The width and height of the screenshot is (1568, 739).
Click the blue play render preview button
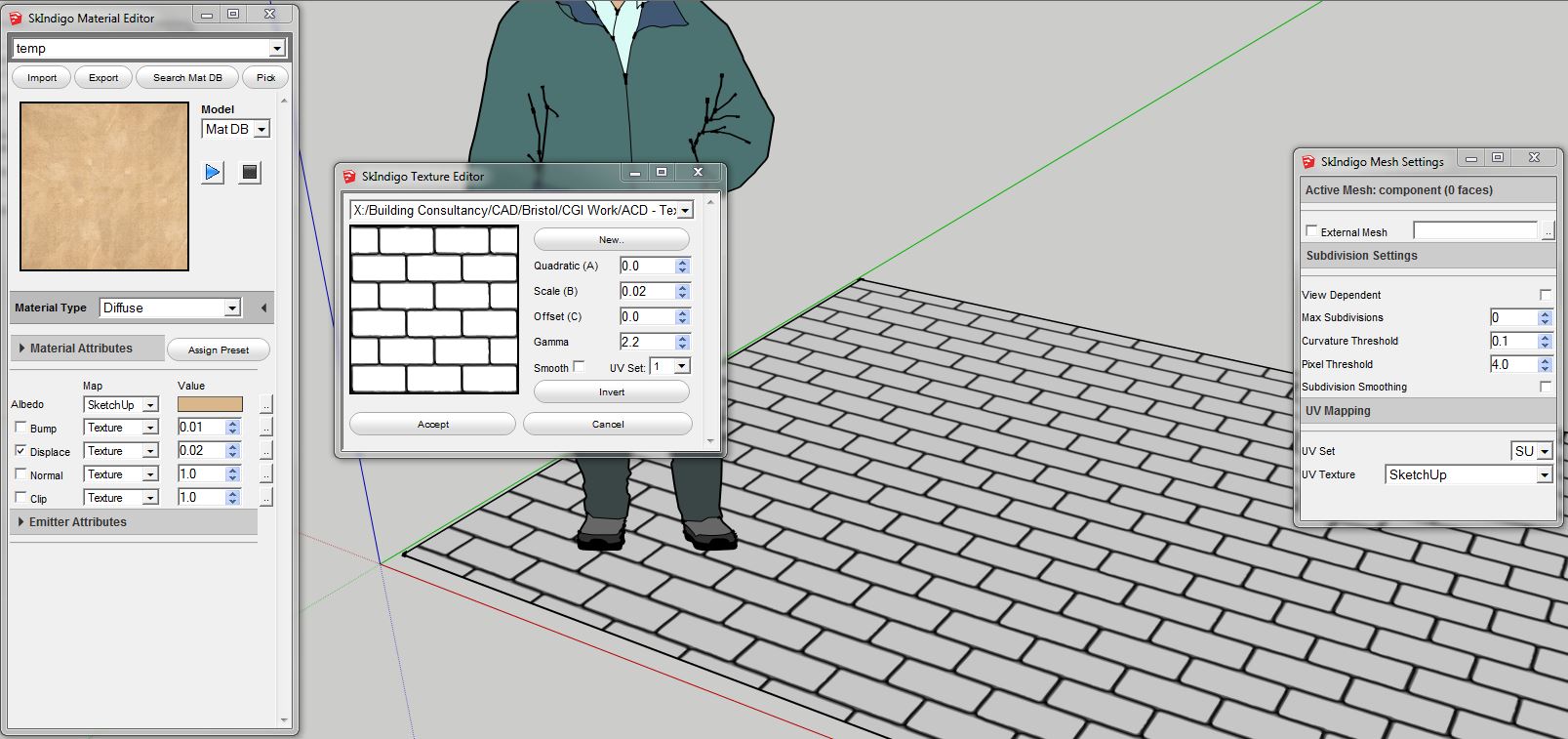pyautogui.click(x=212, y=173)
